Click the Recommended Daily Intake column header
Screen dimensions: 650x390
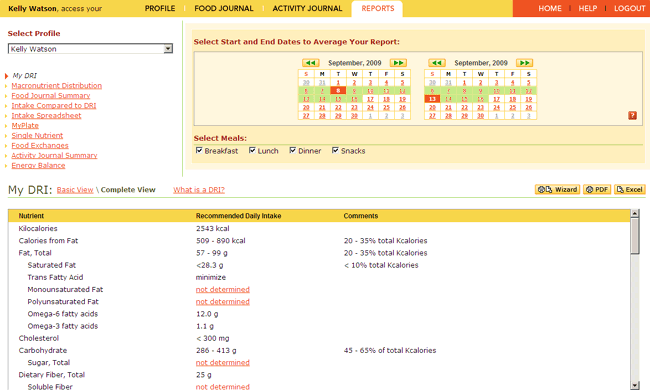(x=238, y=216)
